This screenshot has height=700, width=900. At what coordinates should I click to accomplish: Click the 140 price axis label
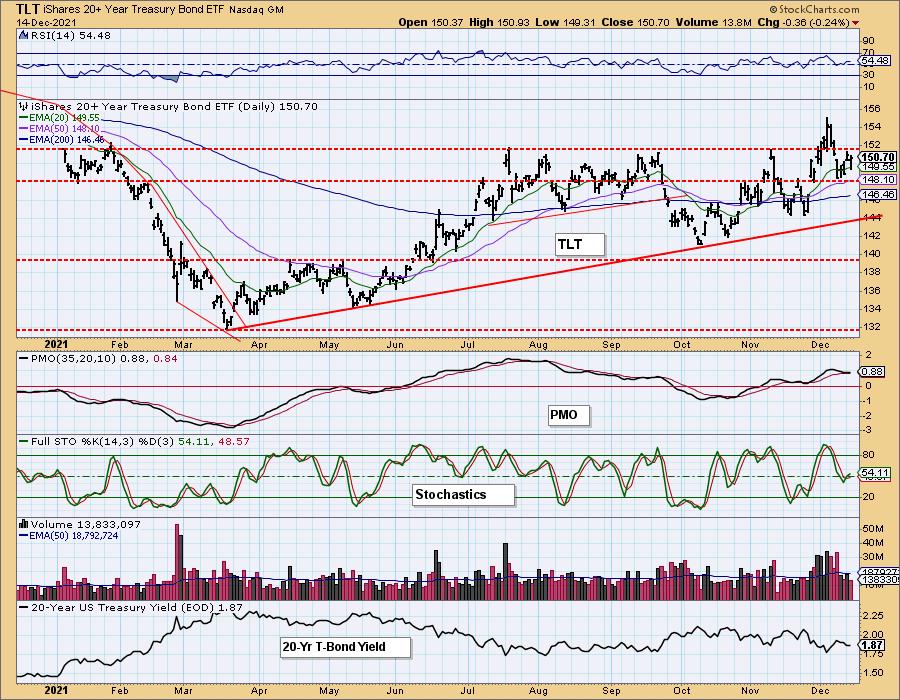click(872, 254)
